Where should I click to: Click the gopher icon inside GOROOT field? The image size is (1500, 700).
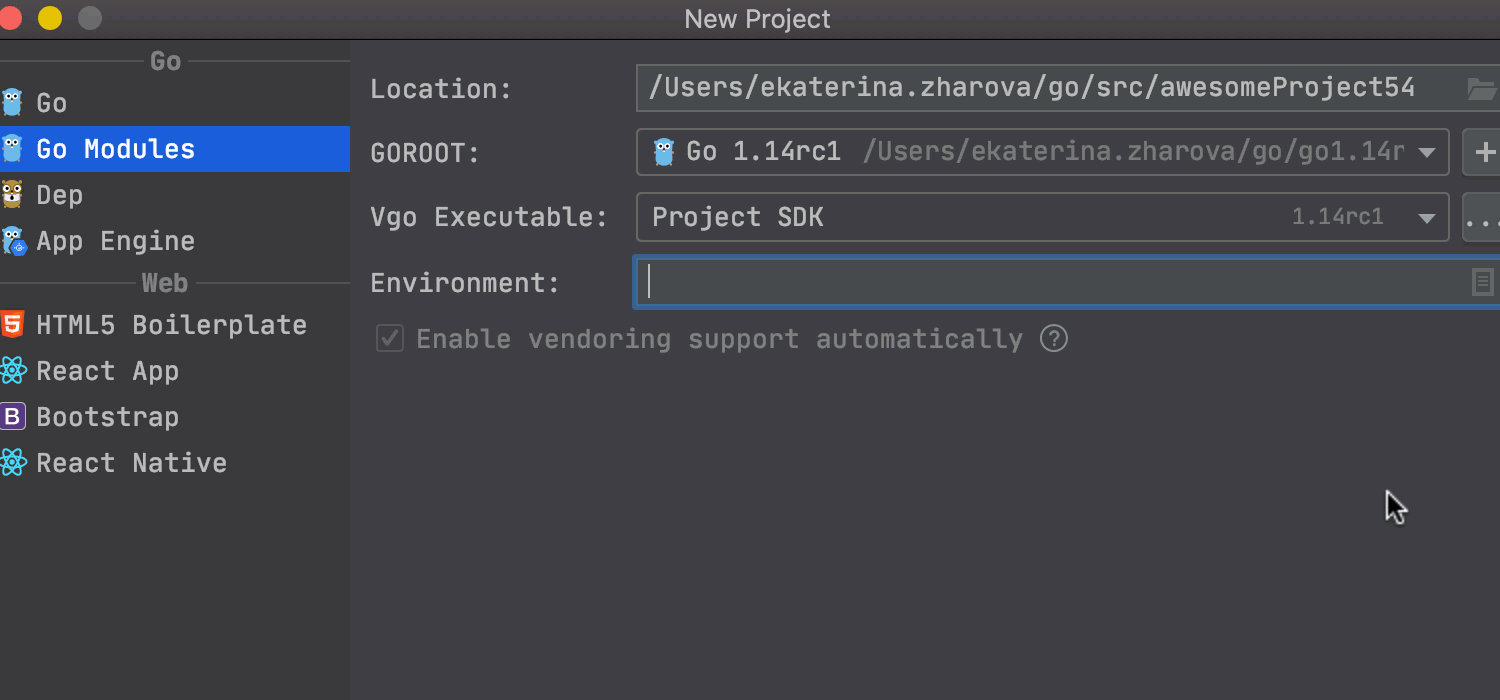click(664, 152)
